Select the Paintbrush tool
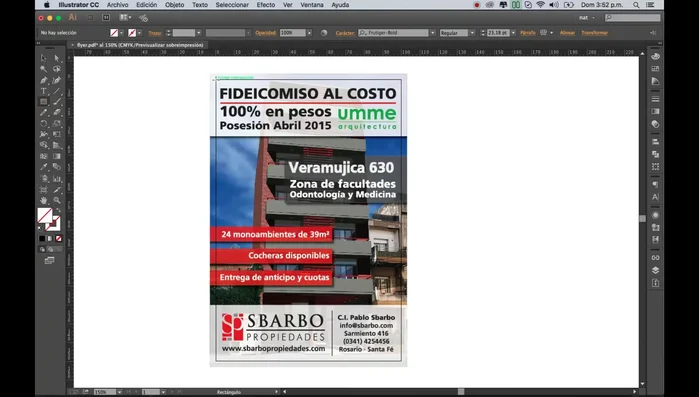The height and width of the screenshot is (397, 699). [57, 102]
